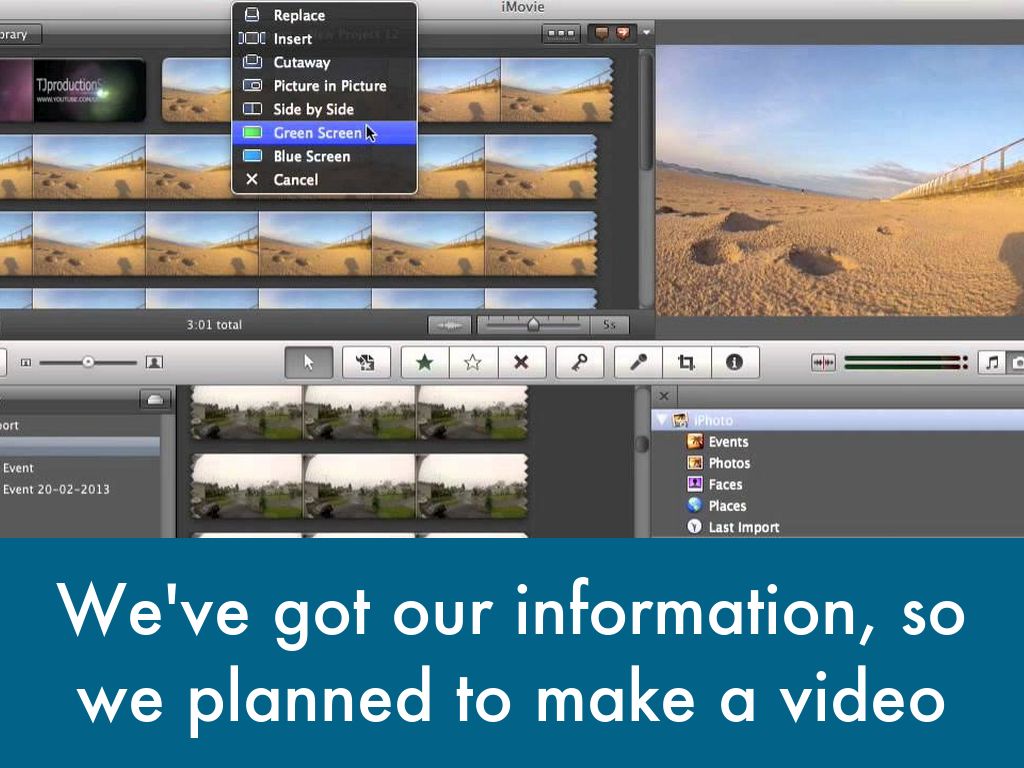
Task: Click Cancel in the popup menu
Action: point(295,180)
